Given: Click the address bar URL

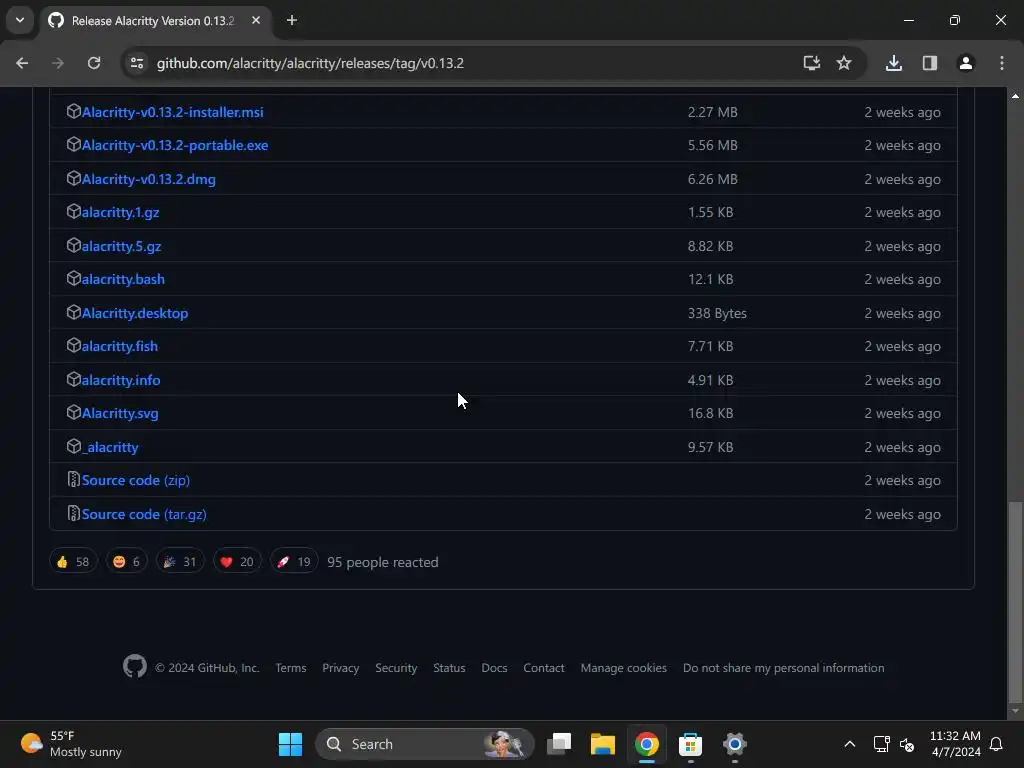Looking at the screenshot, I should click(310, 63).
